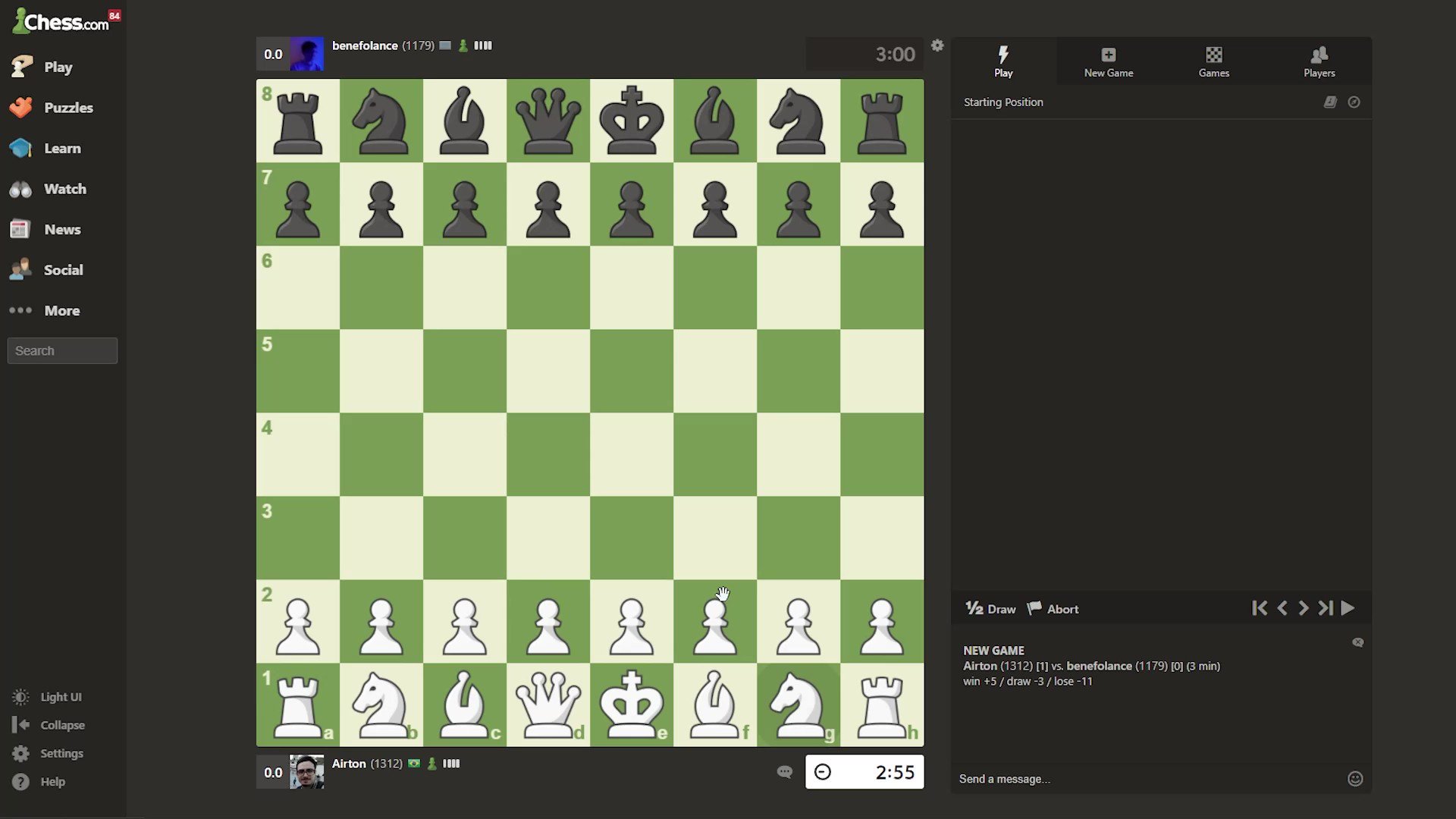Click benefolance name in New Game chat
The width and height of the screenshot is (1456, 819).
tap(1099, 666)
